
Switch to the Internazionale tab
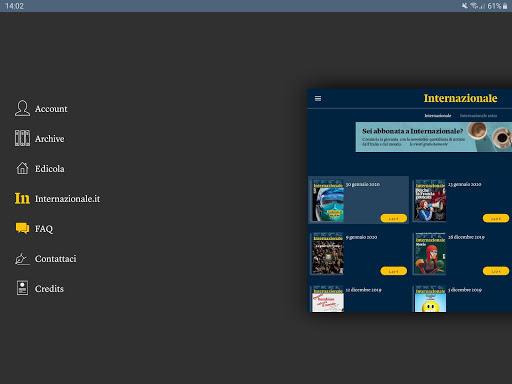[438, 116]
